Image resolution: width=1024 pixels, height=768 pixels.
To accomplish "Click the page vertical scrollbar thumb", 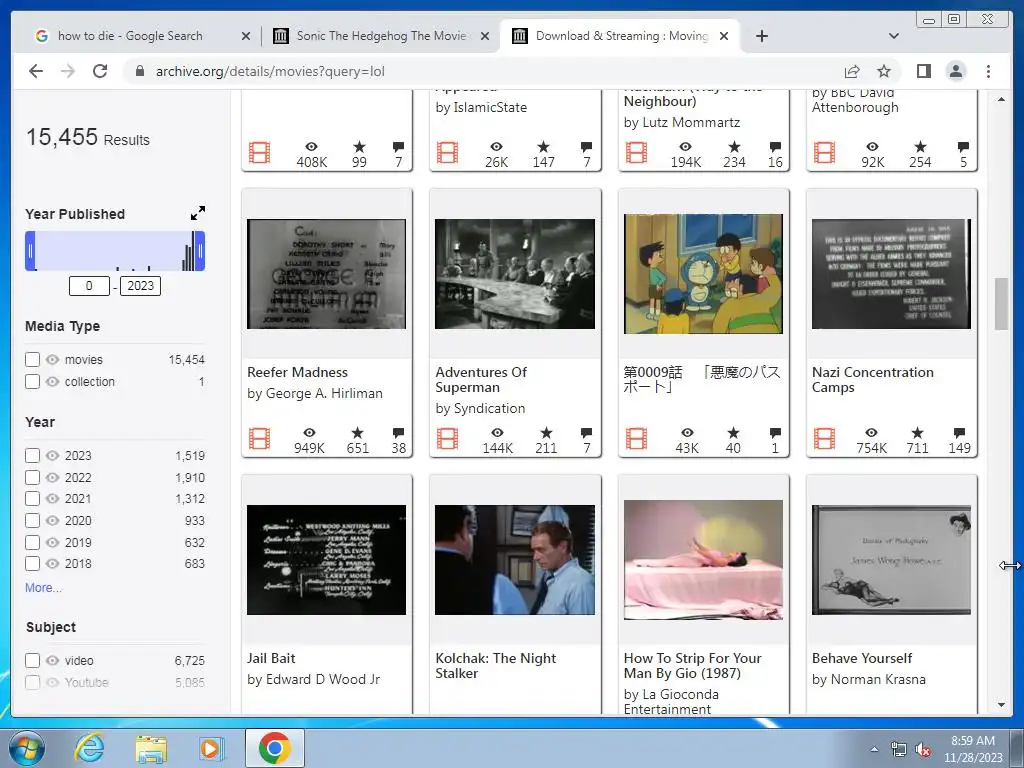I will click(1001, 304).
